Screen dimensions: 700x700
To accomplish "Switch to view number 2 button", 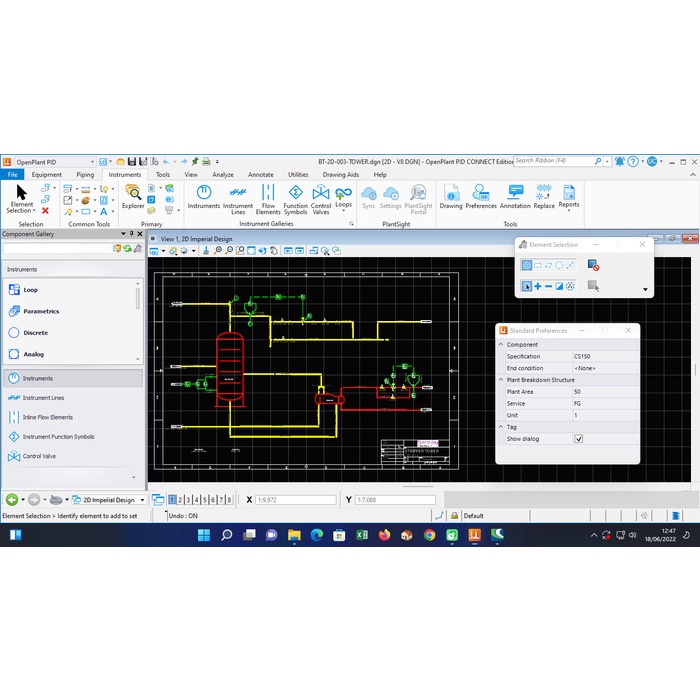I will tap(180, 500).
